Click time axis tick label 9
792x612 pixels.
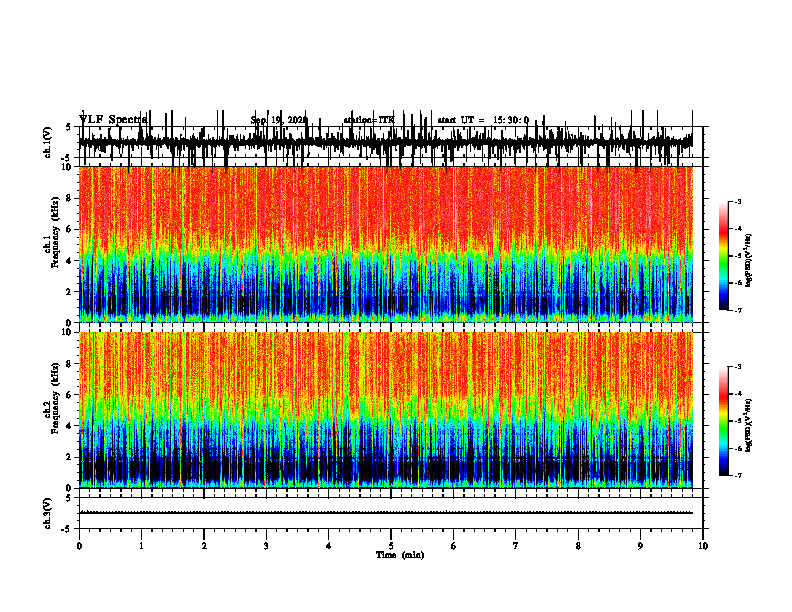640,546
